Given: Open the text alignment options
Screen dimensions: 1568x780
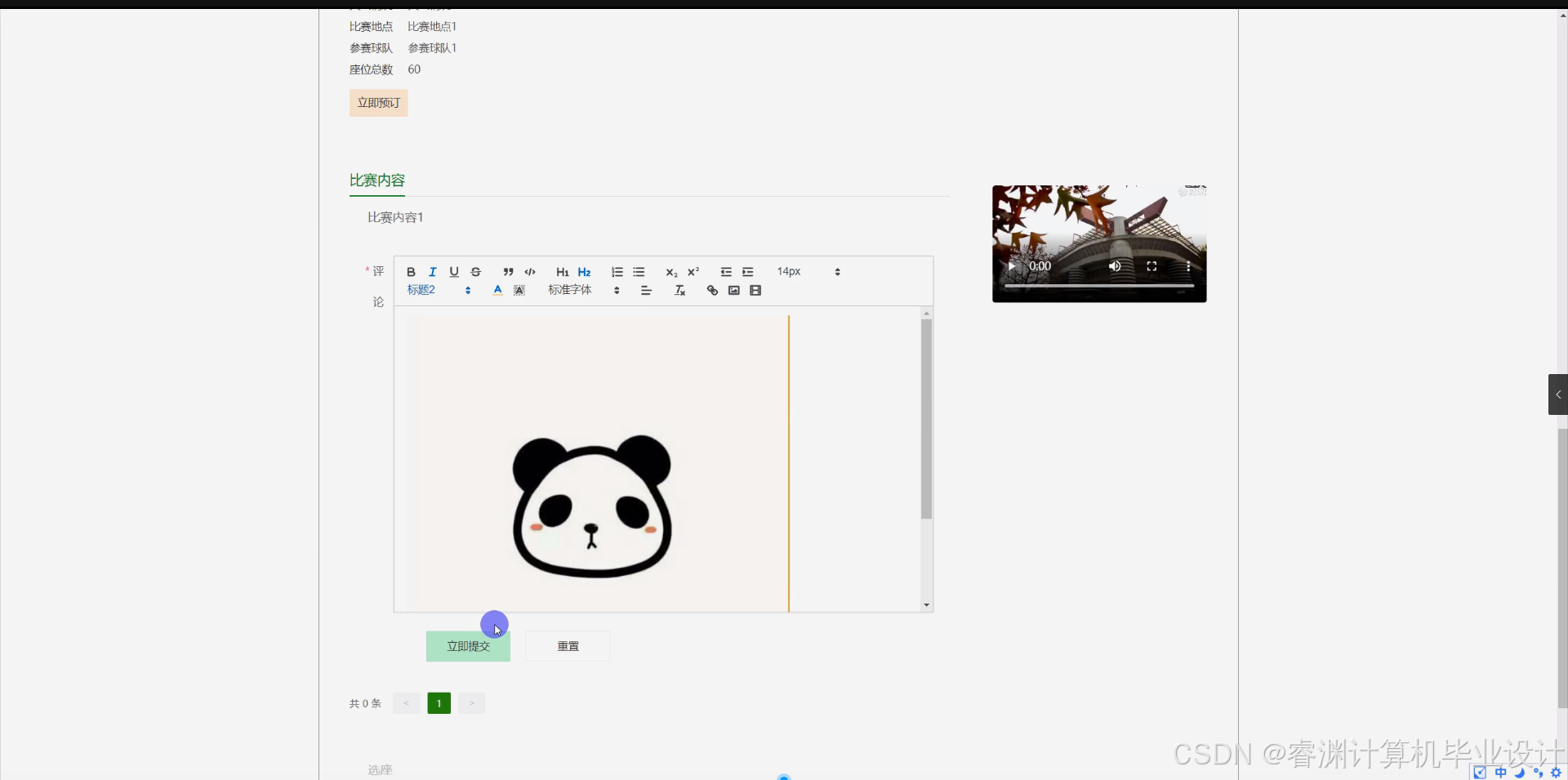Looking at the screenshot, I should click(646, 291).
